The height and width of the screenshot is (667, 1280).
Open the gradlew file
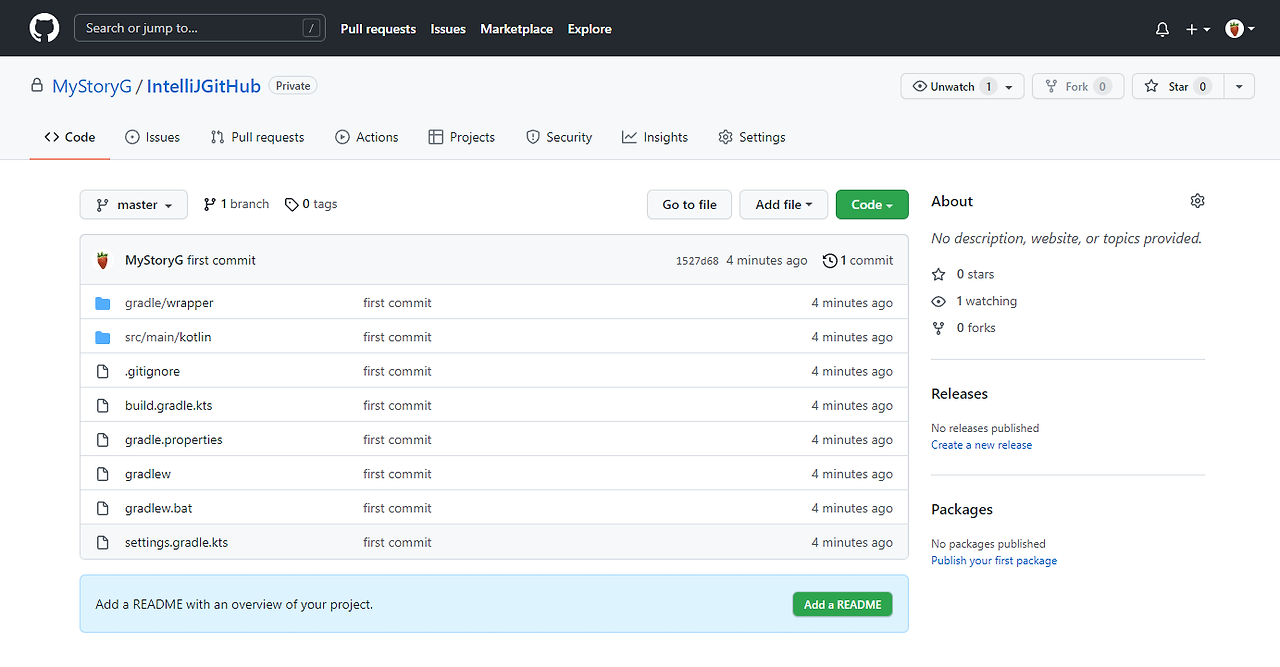pyautogui.click(x=148, y=474)
